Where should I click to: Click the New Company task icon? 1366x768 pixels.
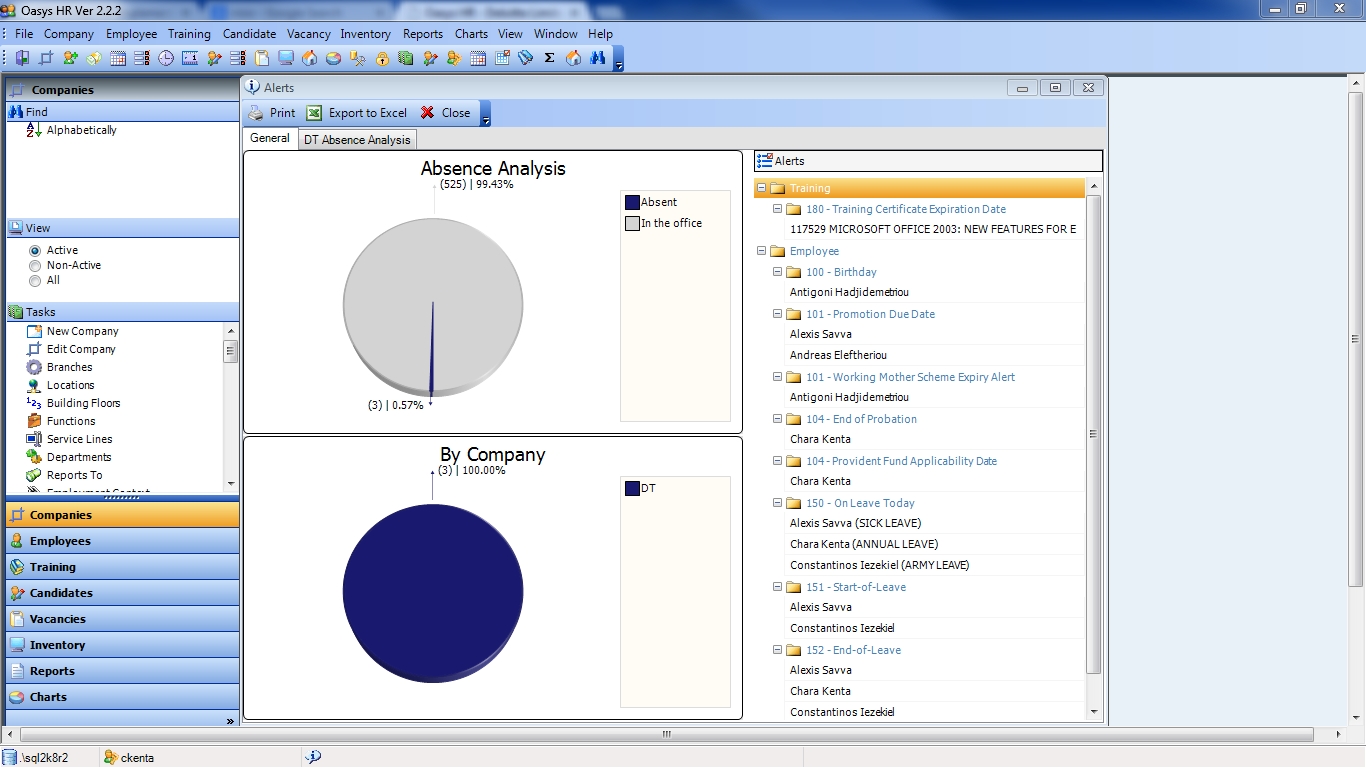pos(34,331)
